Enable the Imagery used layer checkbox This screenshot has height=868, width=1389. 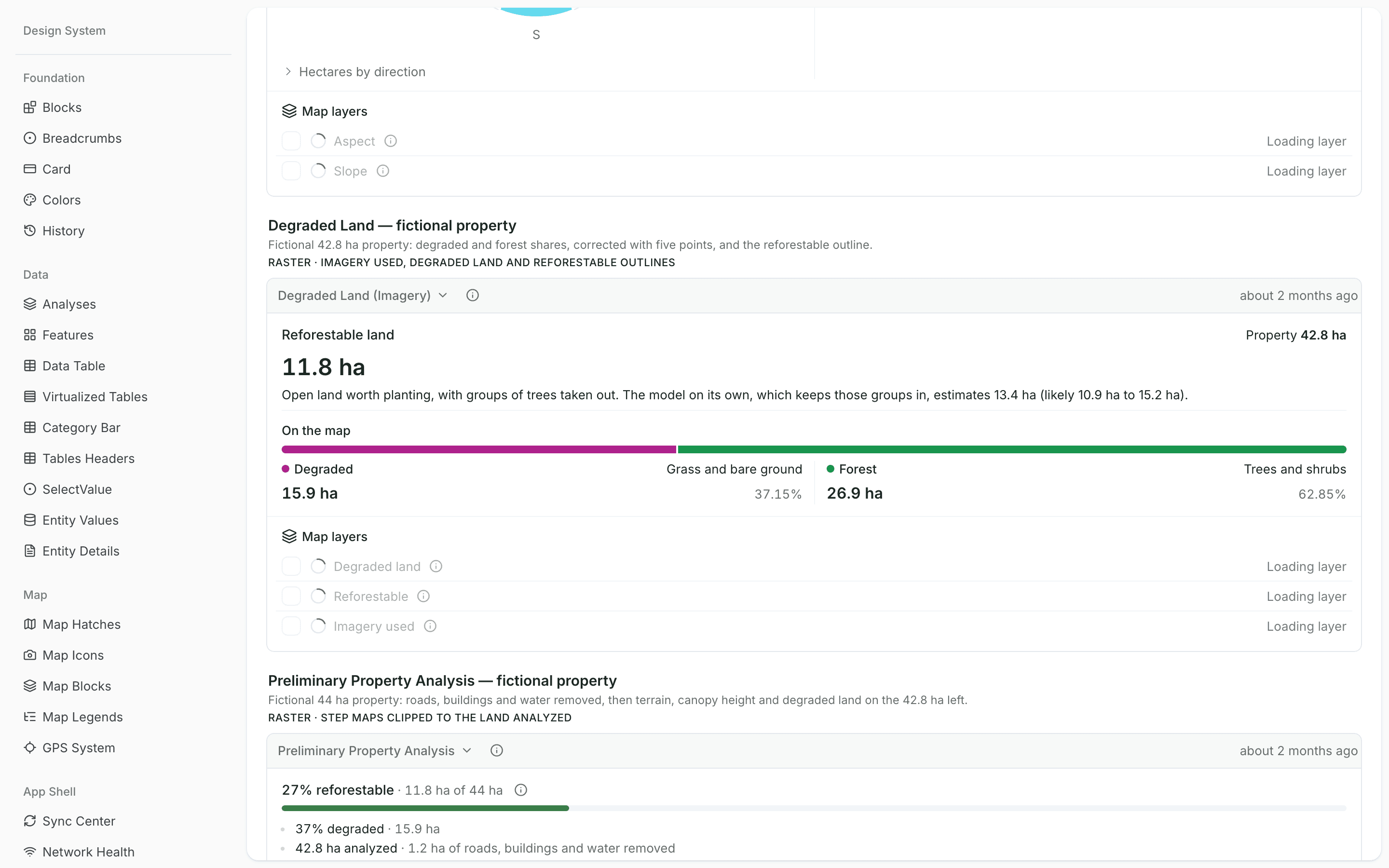click(291, 626)
